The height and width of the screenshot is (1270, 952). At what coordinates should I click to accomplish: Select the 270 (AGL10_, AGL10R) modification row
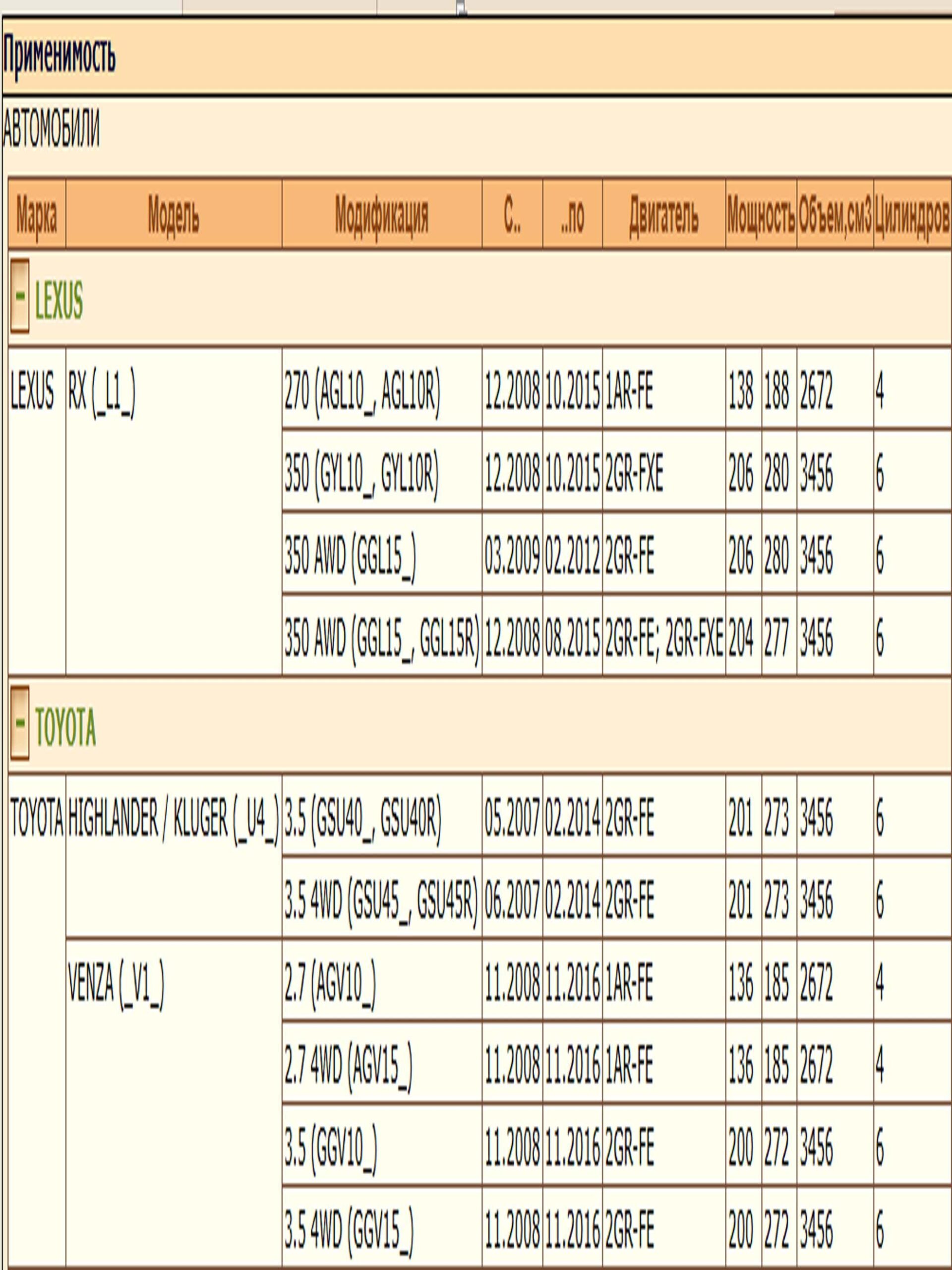(362, 394)
